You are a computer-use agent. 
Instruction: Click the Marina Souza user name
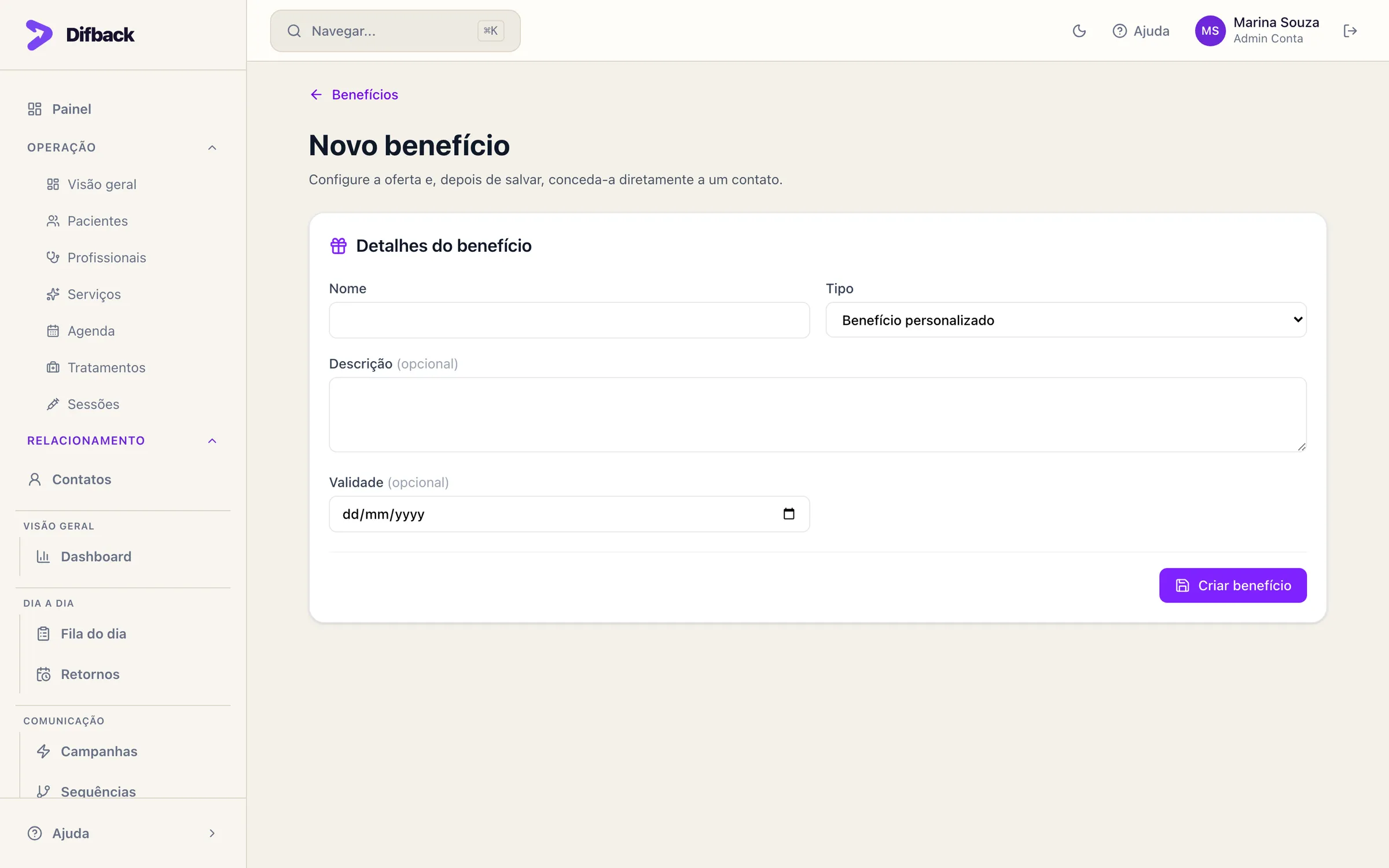(1276, 23)
